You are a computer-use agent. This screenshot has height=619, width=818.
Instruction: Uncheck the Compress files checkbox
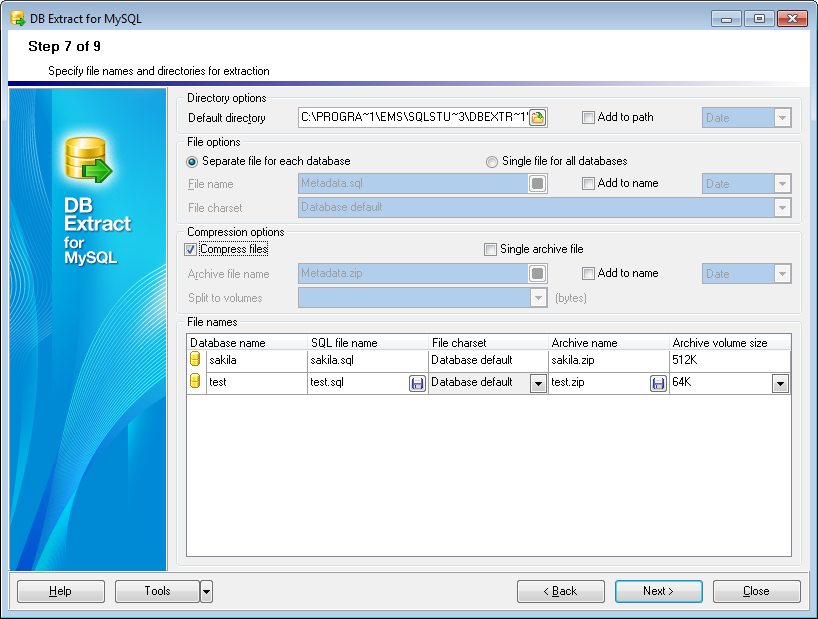191,249
